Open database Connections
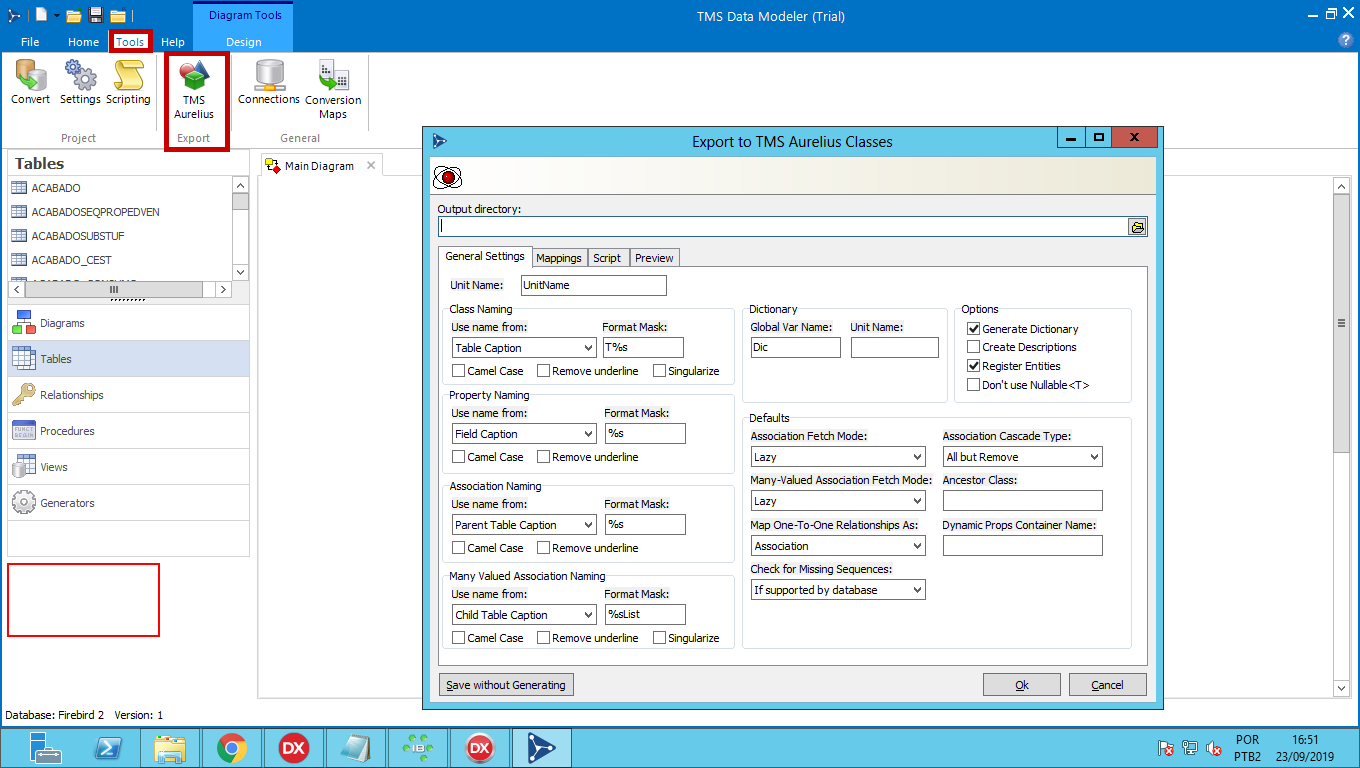 click(269, 82)
